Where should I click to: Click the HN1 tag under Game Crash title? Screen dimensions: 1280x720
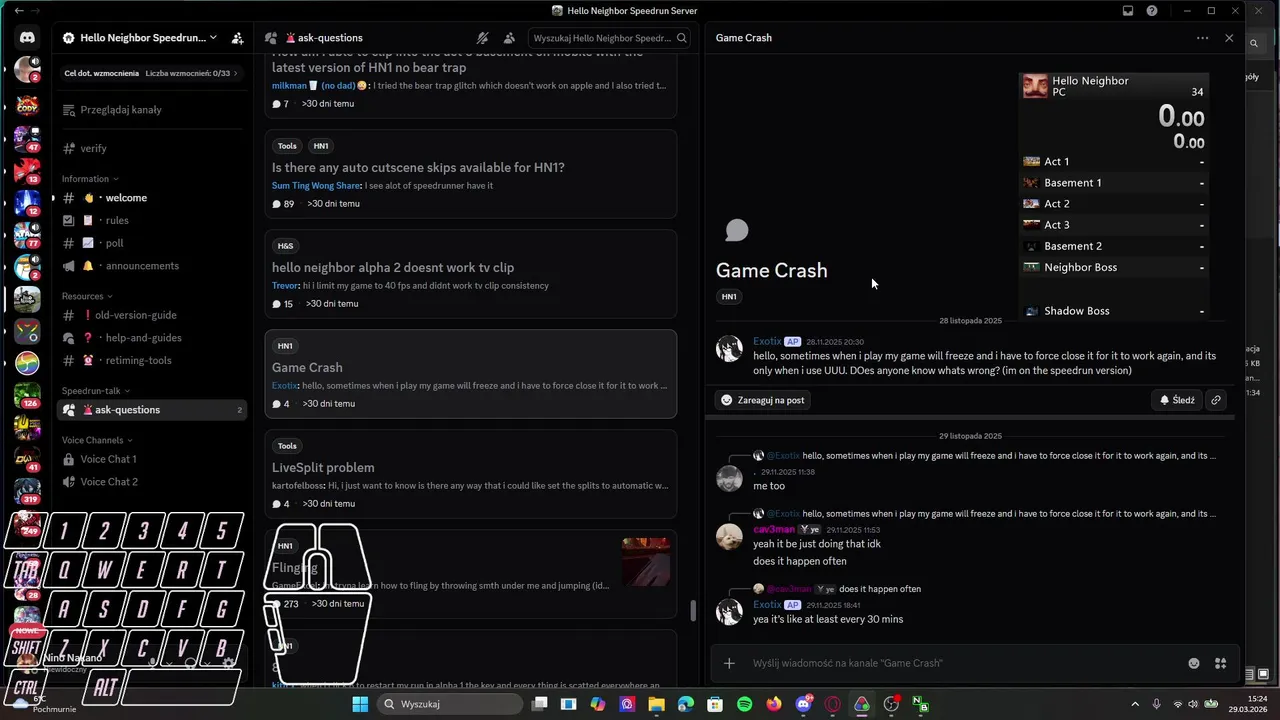pyautogui.click(x=729, y=297)
